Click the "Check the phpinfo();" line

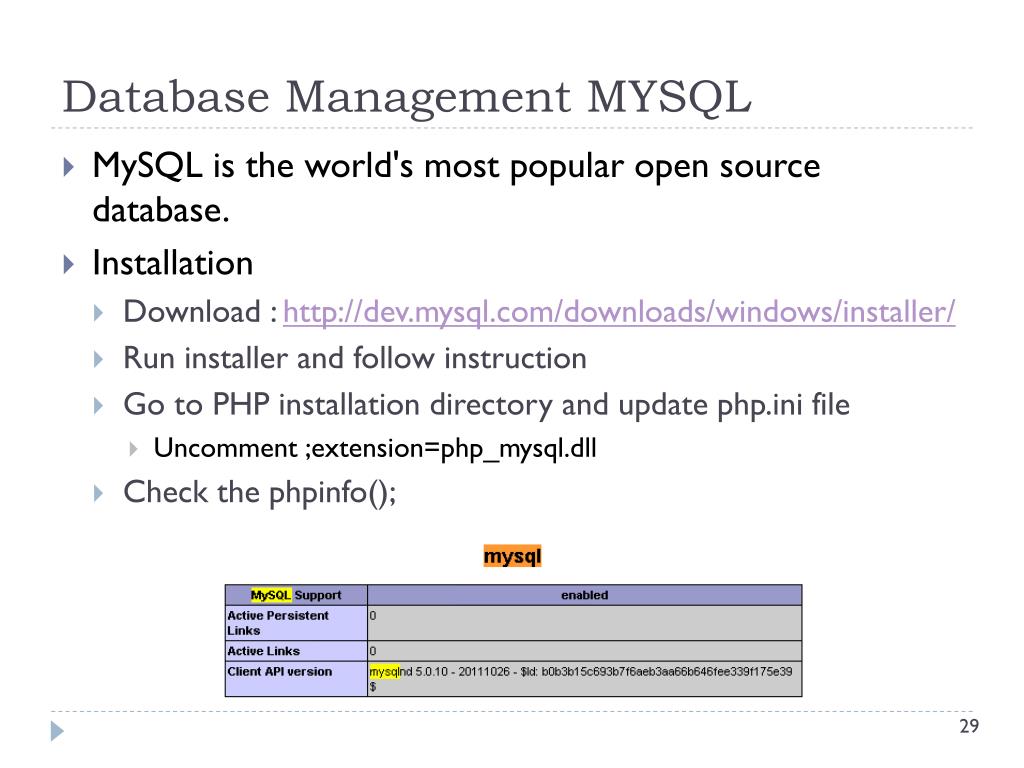click(260, 492)
